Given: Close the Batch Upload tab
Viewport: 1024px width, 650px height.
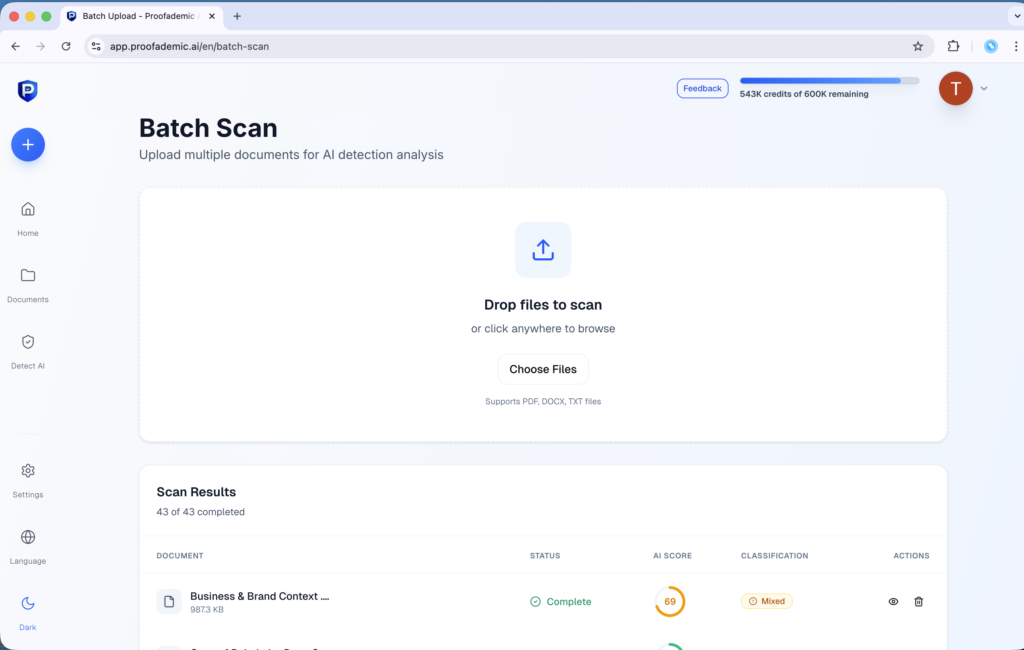Looking at the screenshot, I should click(212, 16).
